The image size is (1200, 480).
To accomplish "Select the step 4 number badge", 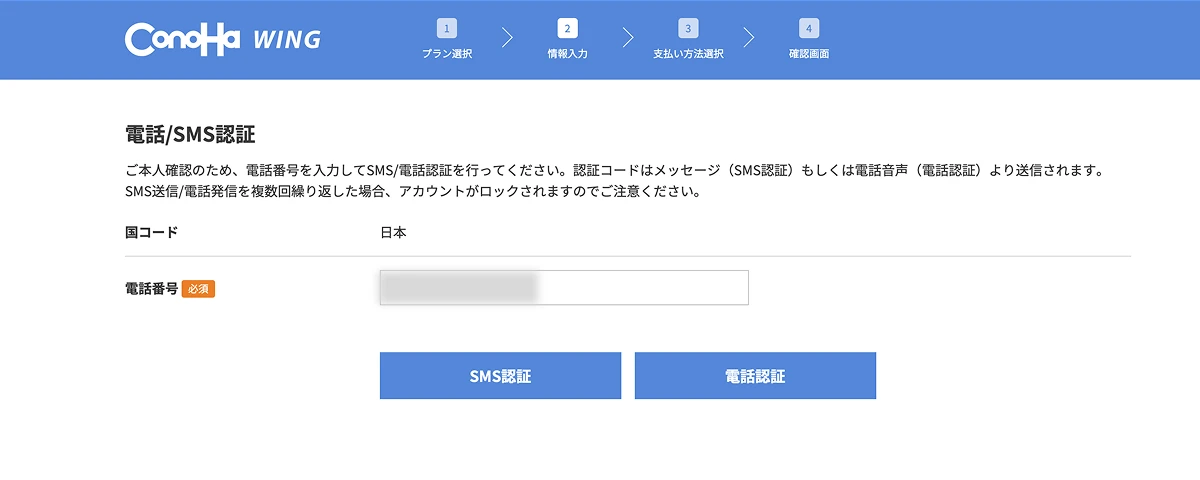I will pyautogui.click(x=808, y=29).
